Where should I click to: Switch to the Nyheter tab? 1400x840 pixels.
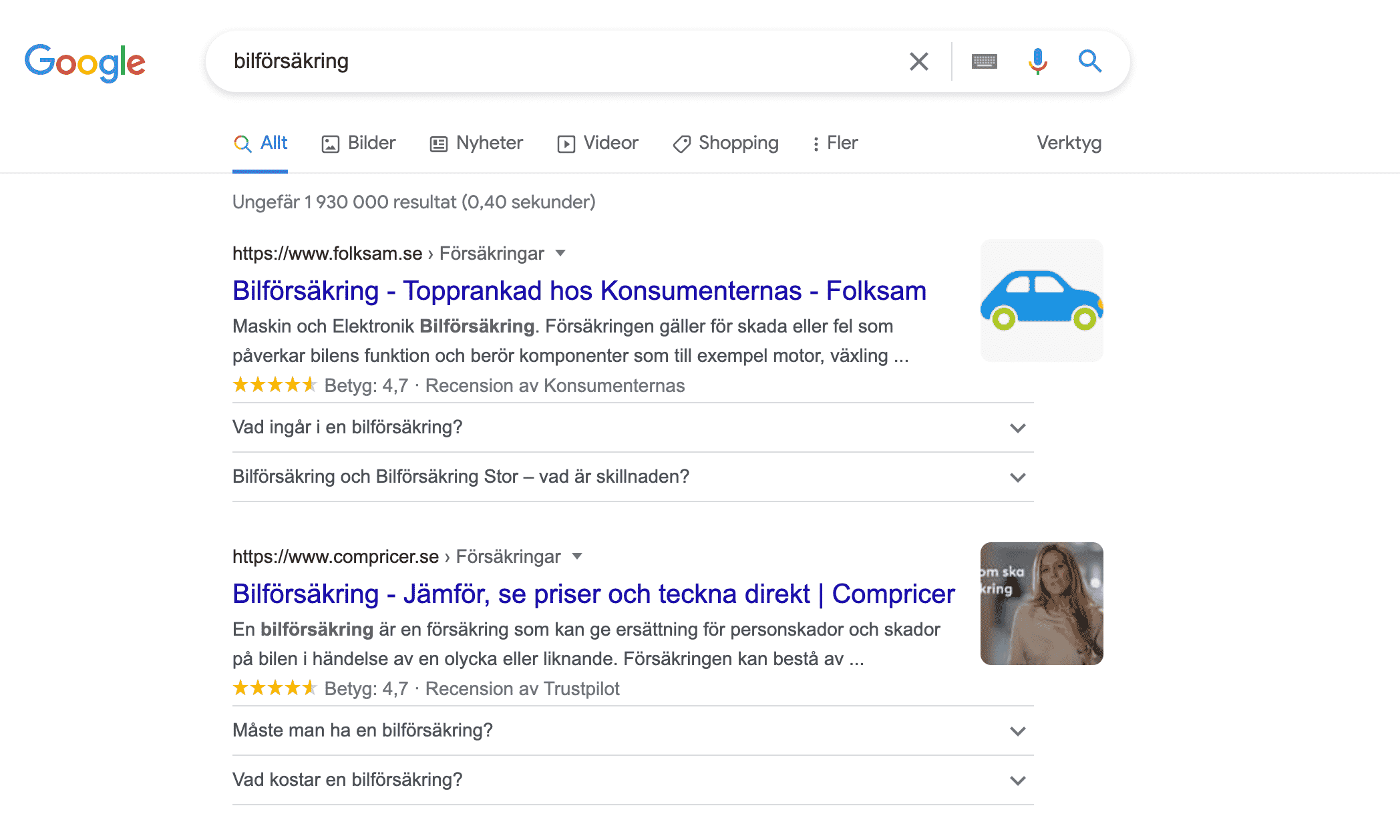476,143
